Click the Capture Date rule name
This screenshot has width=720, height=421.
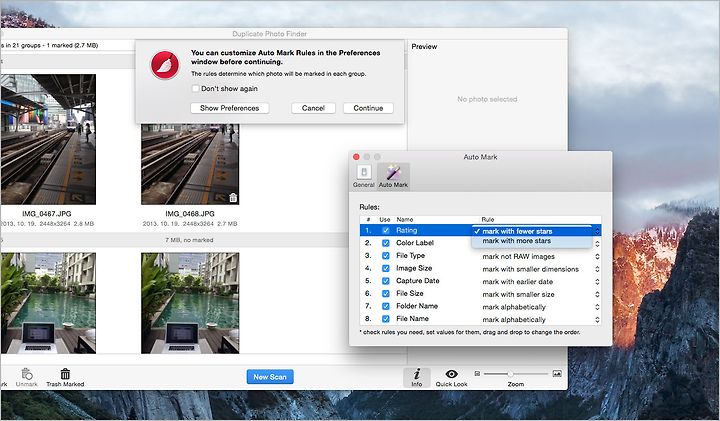[418, 281]
